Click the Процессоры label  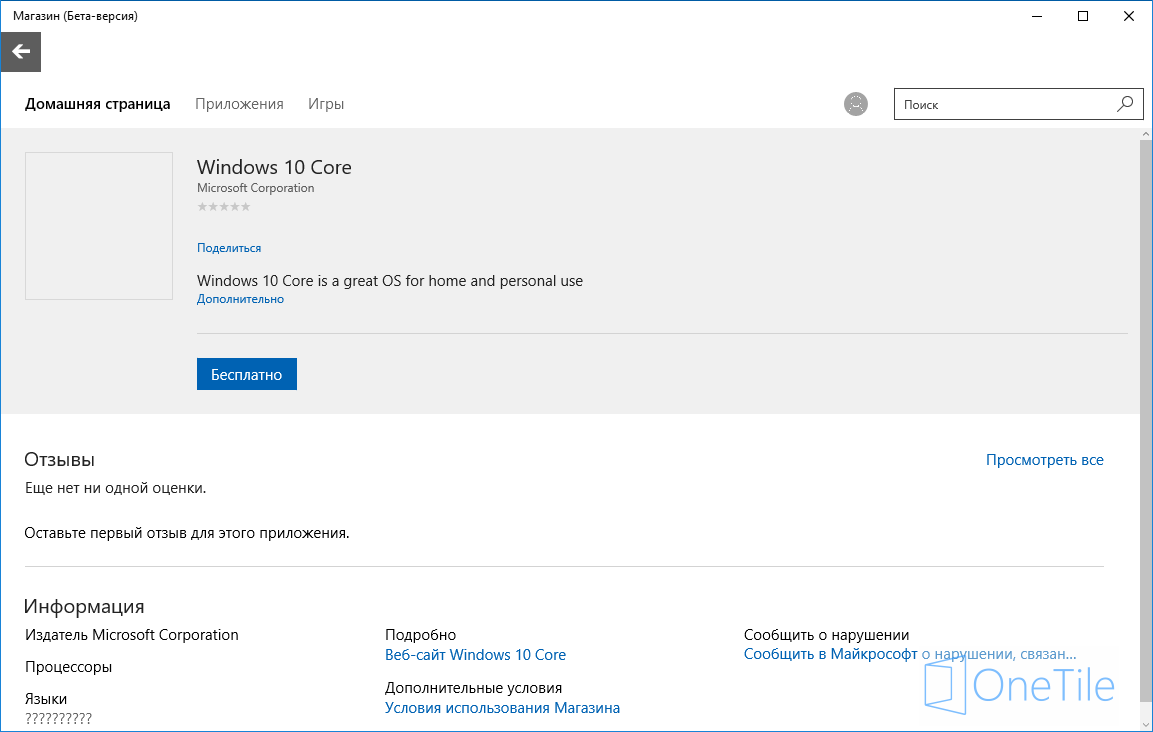68,667
